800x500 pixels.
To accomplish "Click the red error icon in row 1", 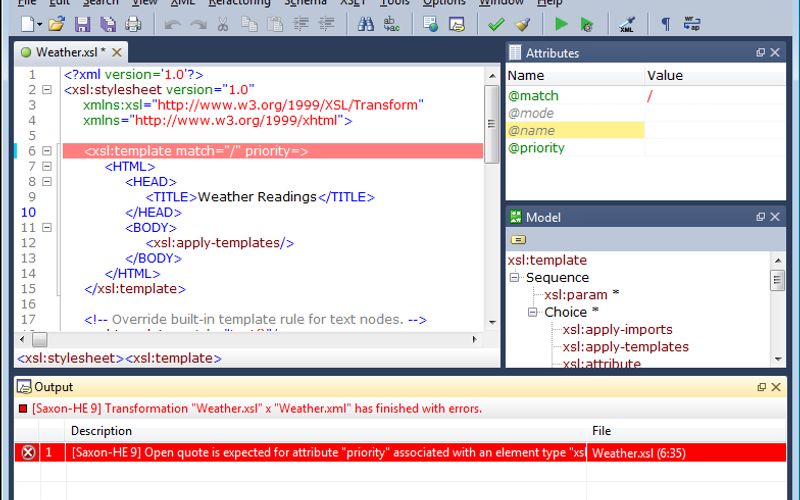I will click(x=28, y=453).
